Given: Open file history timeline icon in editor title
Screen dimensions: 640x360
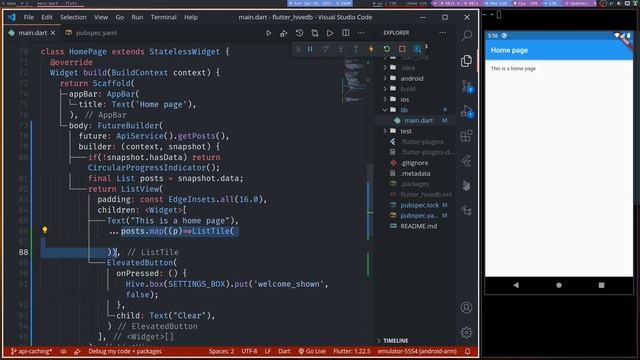Looking at the screenshot, I should pyautogui.click(x=299, y=33).
